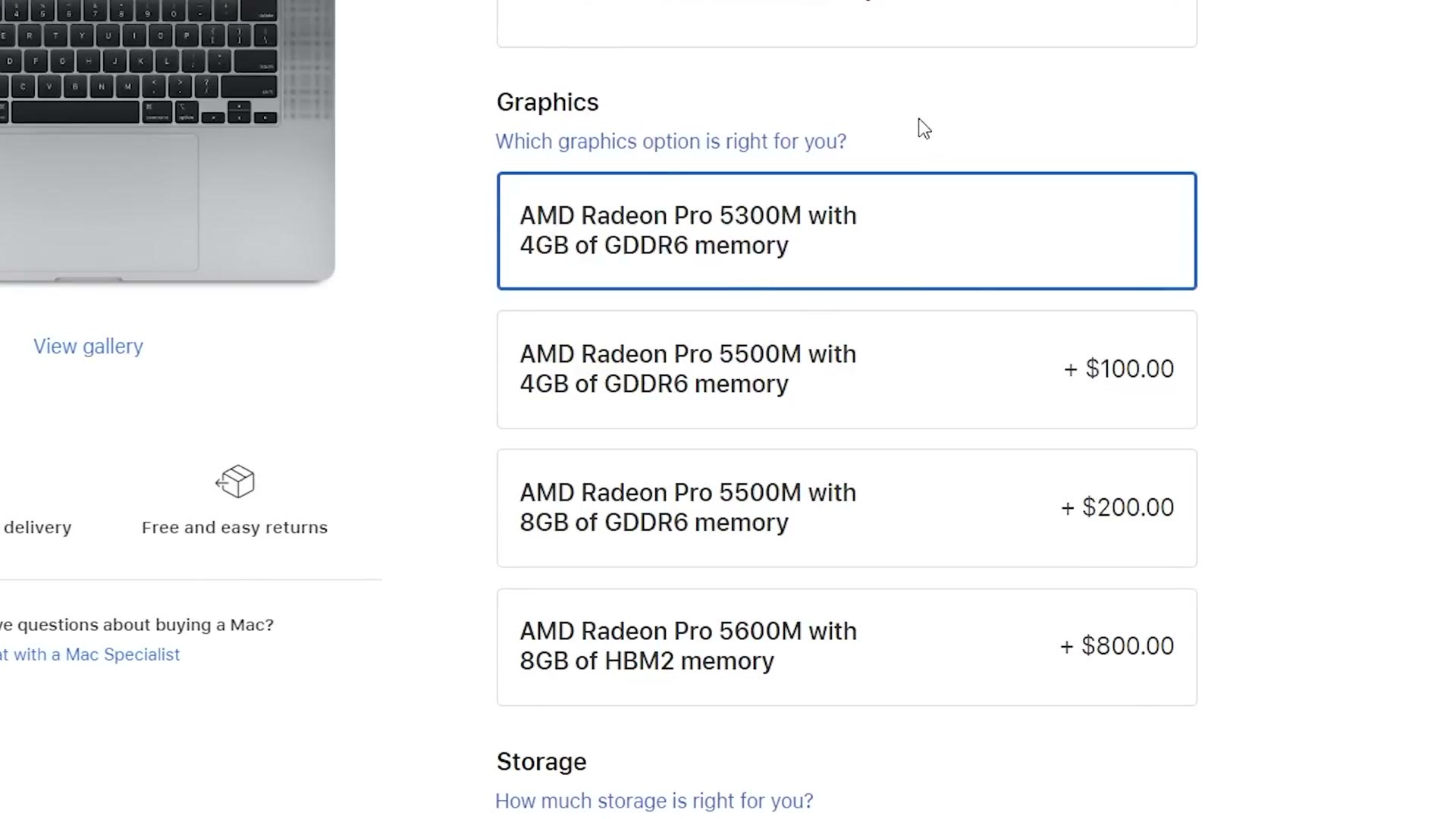Click the 'with a Mac Specialist' chat link

[x=89, y=654]
